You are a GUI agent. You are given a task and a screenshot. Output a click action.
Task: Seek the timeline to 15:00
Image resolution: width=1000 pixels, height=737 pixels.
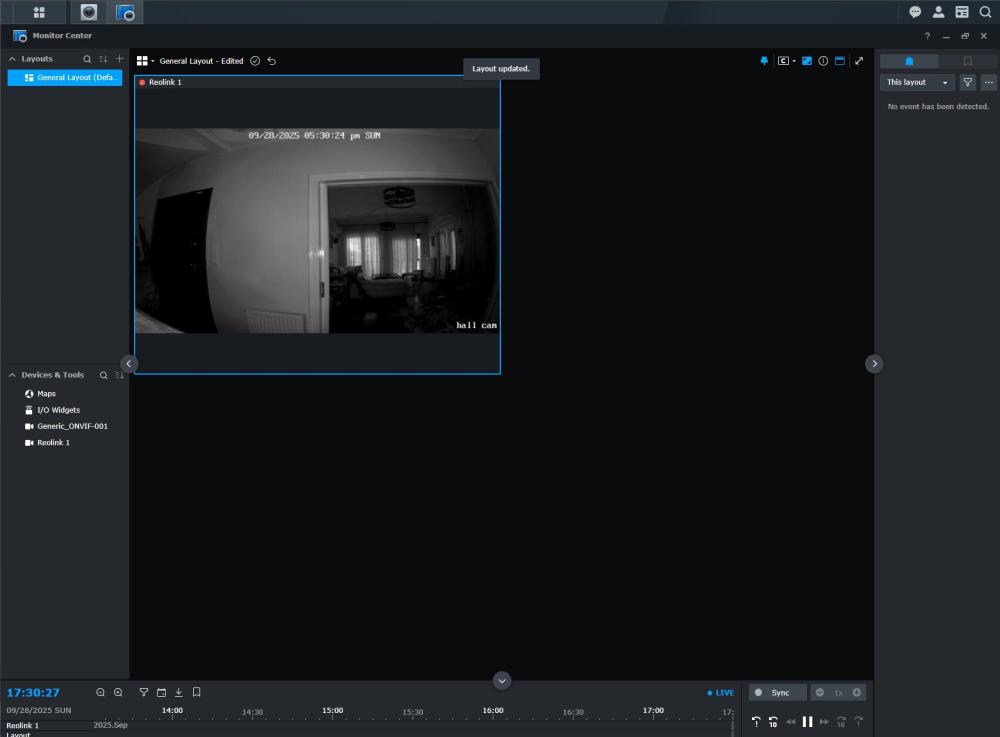tap(332, 710)
